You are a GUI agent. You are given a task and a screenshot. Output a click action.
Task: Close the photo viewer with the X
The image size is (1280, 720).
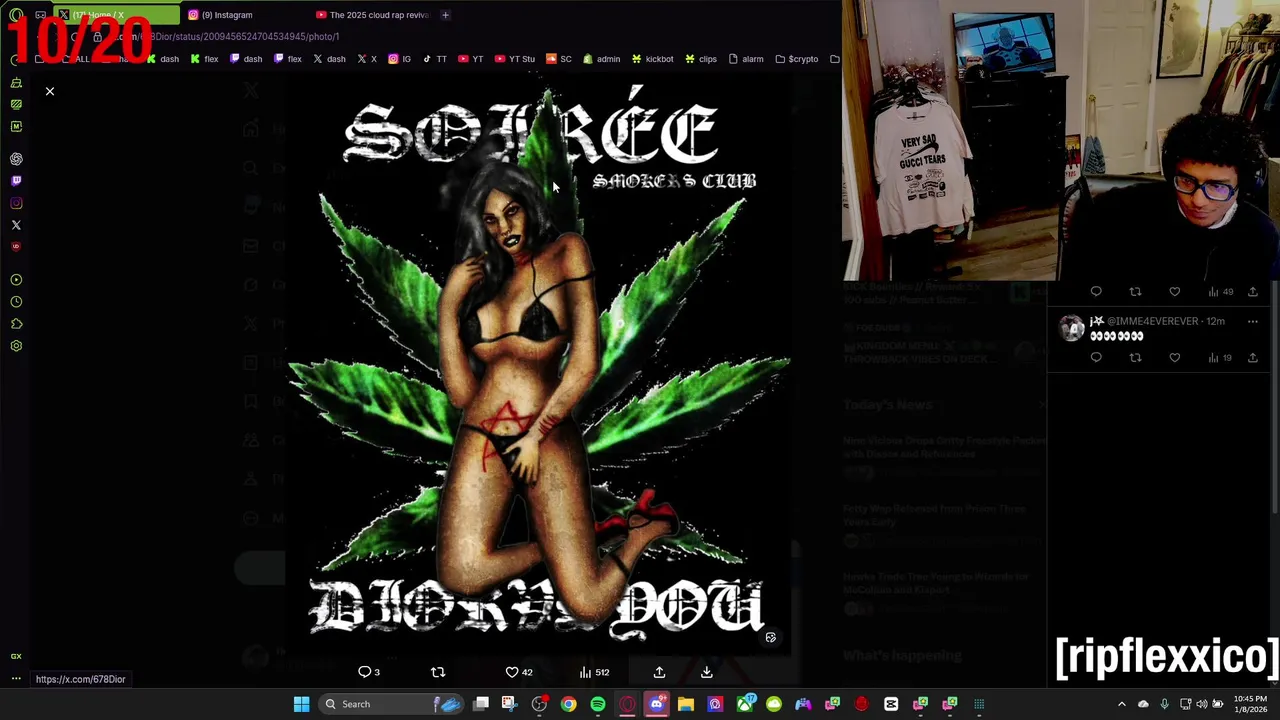49,91
